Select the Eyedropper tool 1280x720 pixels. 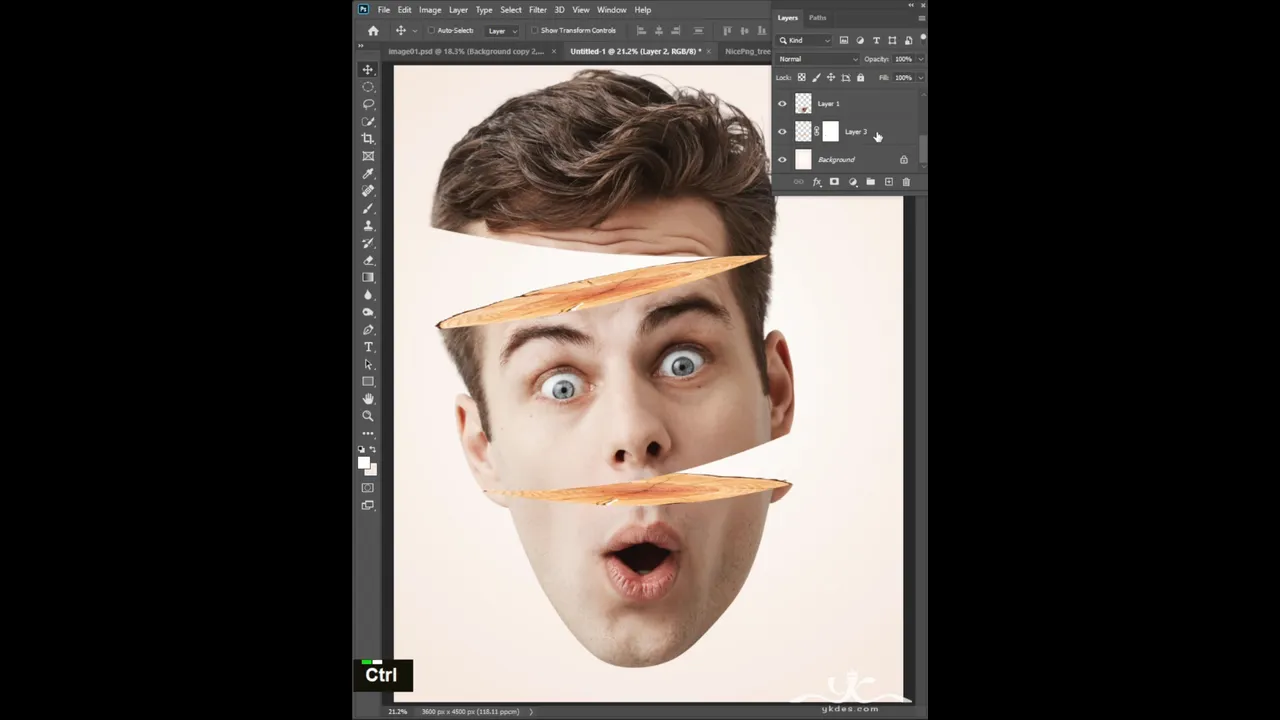pos(368,174)
